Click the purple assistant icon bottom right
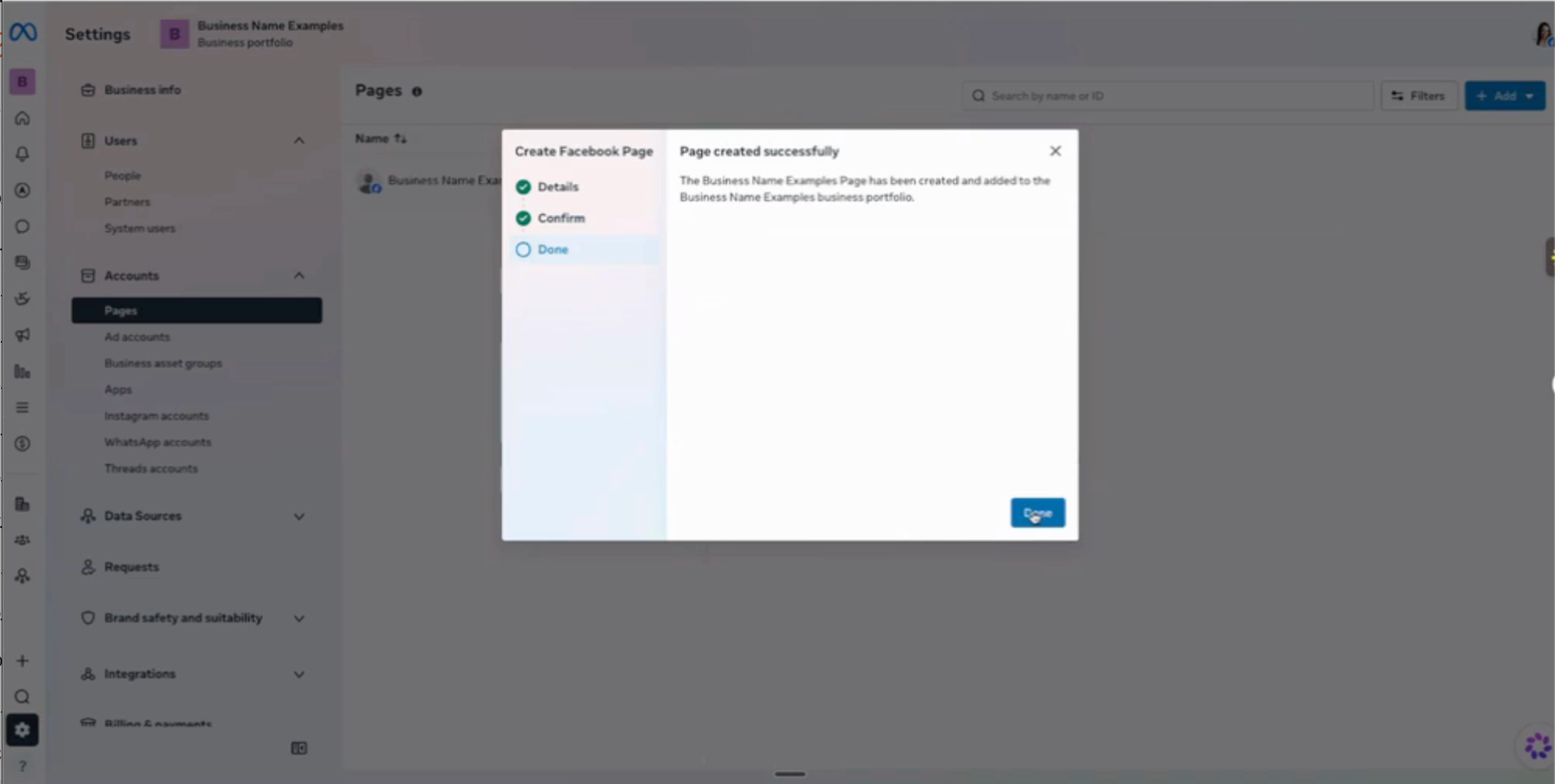The height and width of the screenshot is (784, 1555). click(1537, 746)
